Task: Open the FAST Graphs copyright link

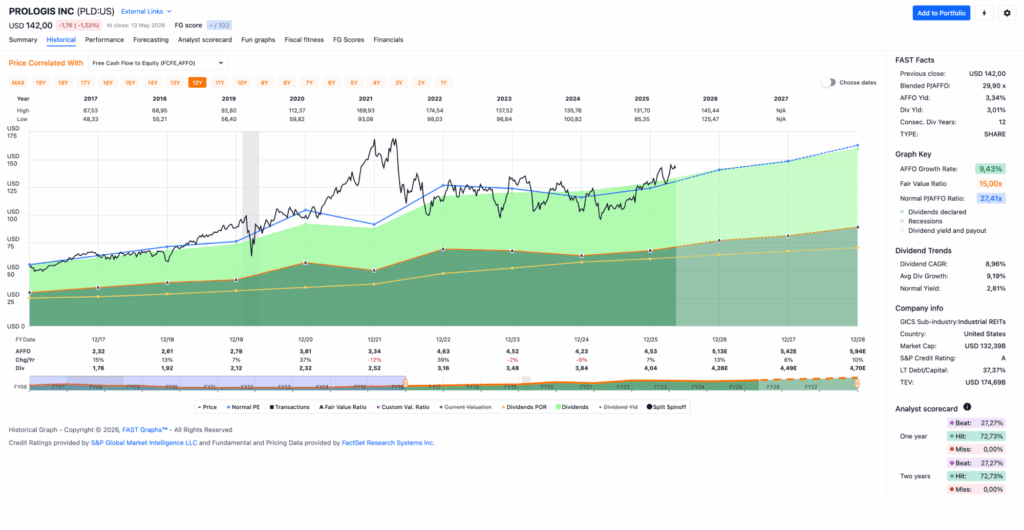Action: click(145, 430)
